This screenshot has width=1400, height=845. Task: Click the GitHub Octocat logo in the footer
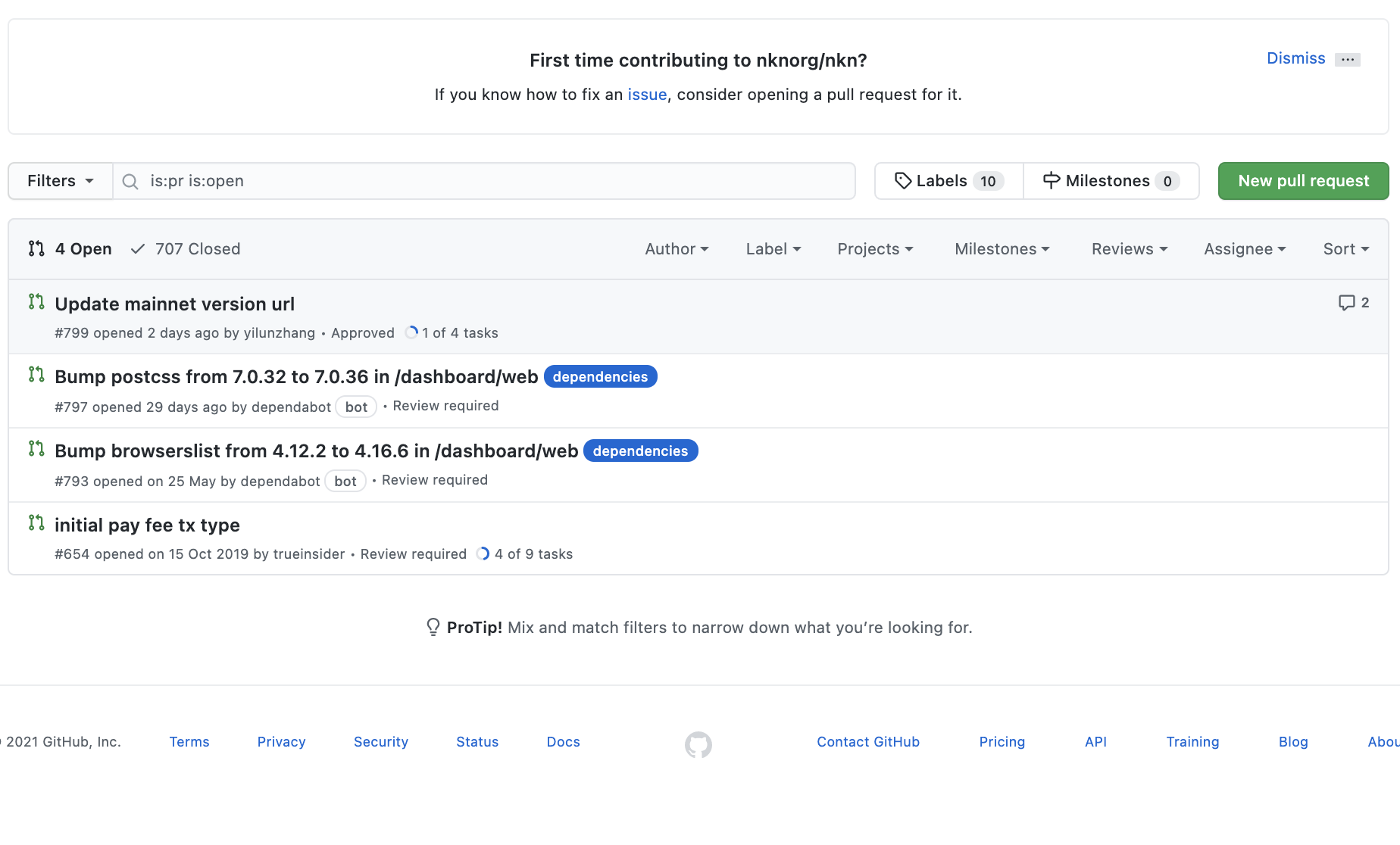[698, 745]
